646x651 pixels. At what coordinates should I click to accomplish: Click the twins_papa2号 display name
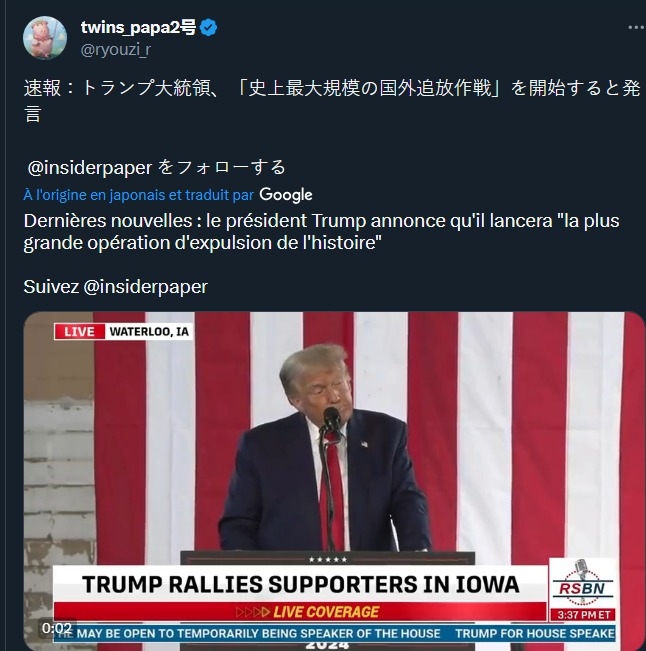138,27
